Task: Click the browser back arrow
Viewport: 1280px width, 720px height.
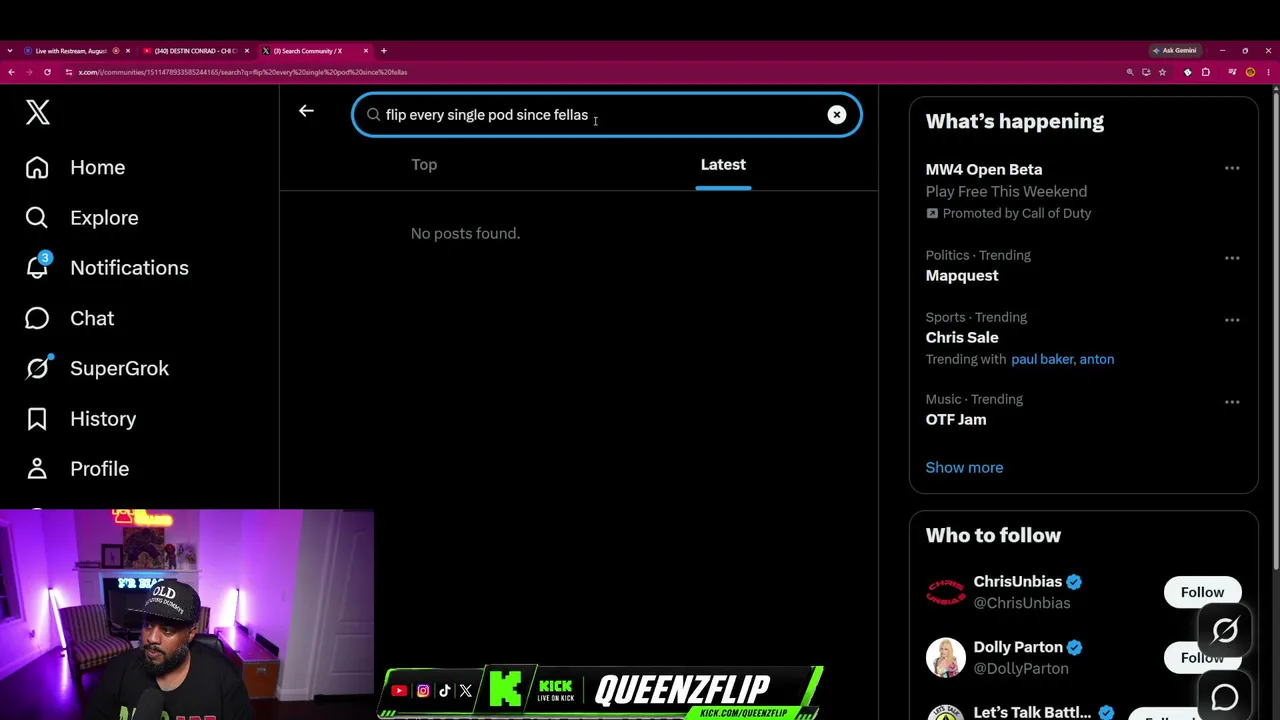Action: (11, 72)
